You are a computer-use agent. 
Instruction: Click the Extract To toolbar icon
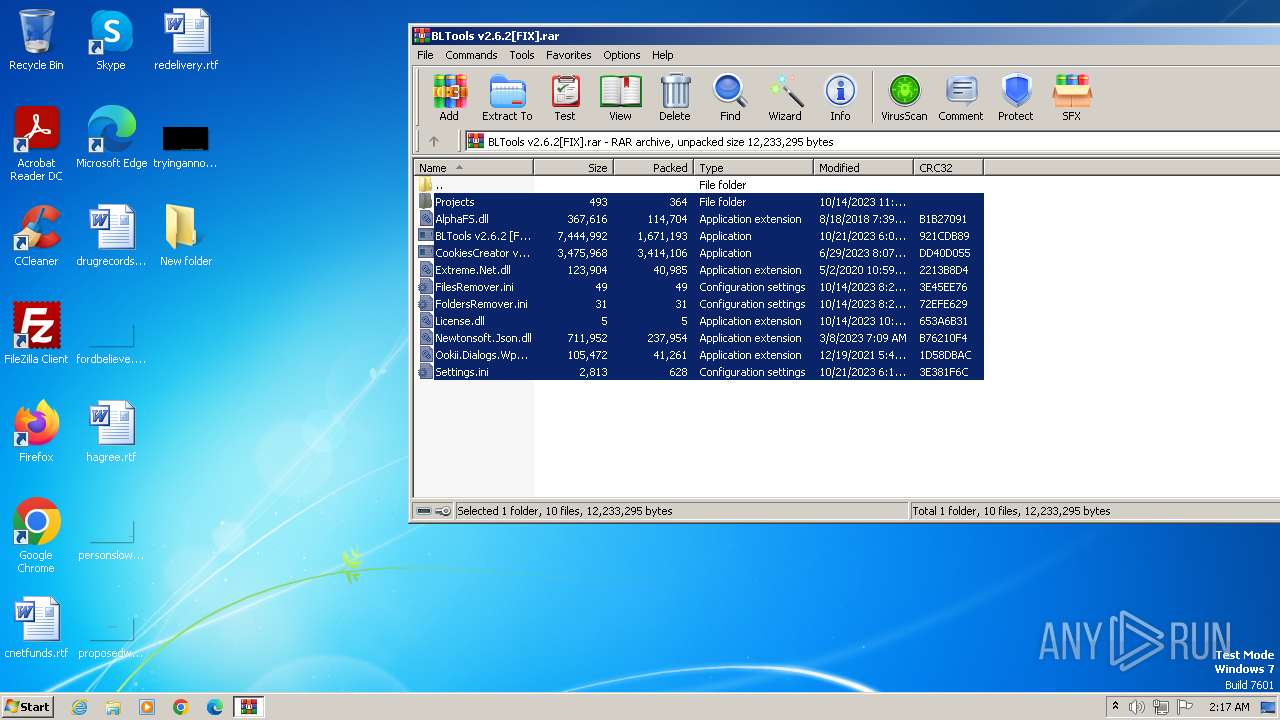tap(507, 98)
